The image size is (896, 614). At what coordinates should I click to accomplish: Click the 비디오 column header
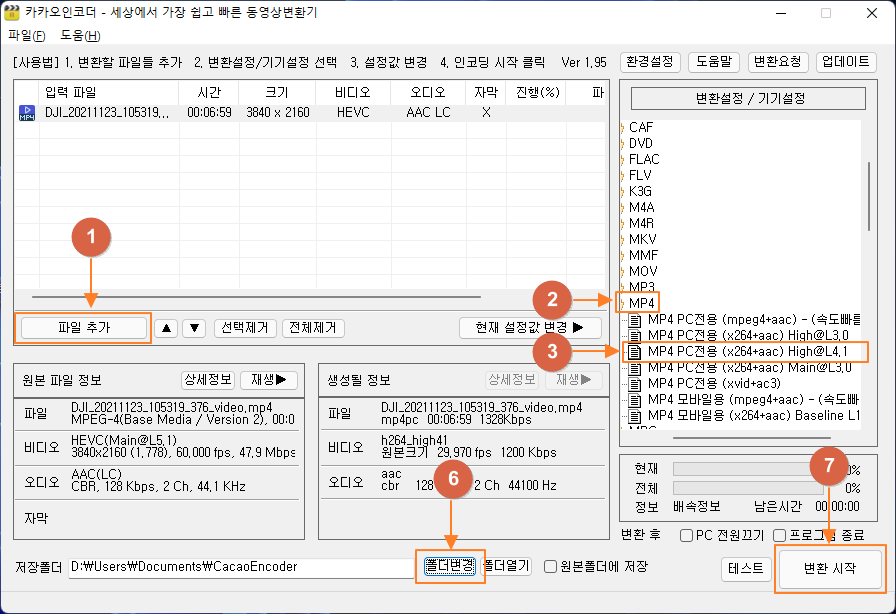click(x=353, y=93)
